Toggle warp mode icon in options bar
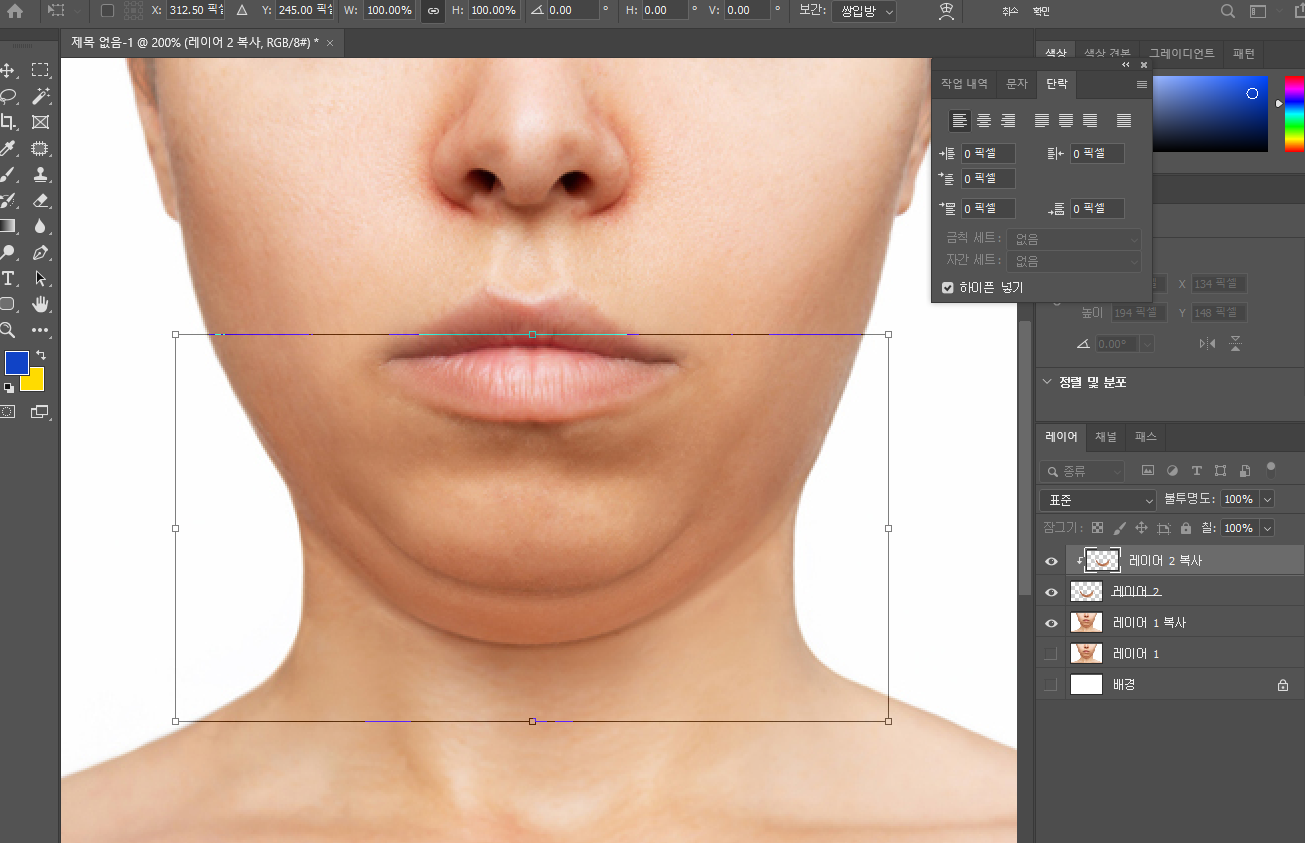Image resolution: width=1305 pixels, height=843 pixels. pos(946,11)
